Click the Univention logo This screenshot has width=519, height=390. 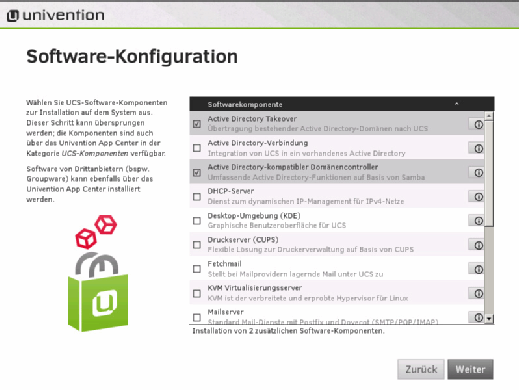(55, 15)
